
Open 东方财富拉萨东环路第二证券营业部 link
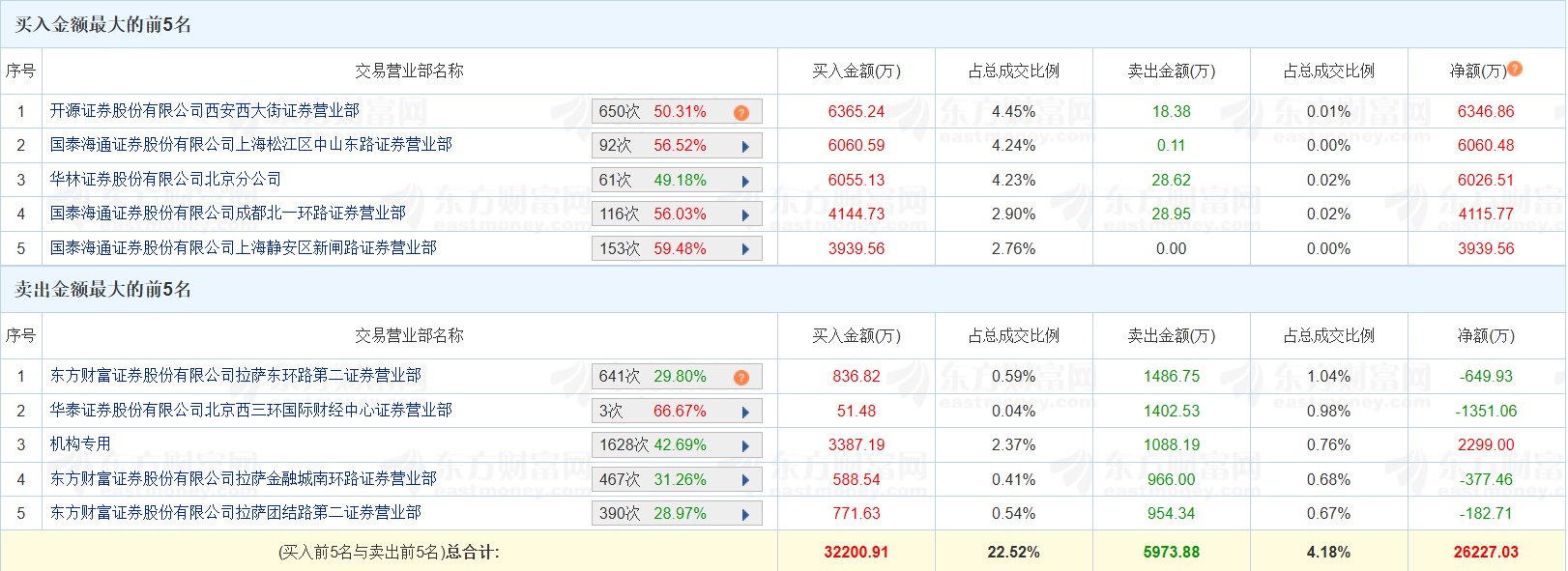[x=236, y=376]
